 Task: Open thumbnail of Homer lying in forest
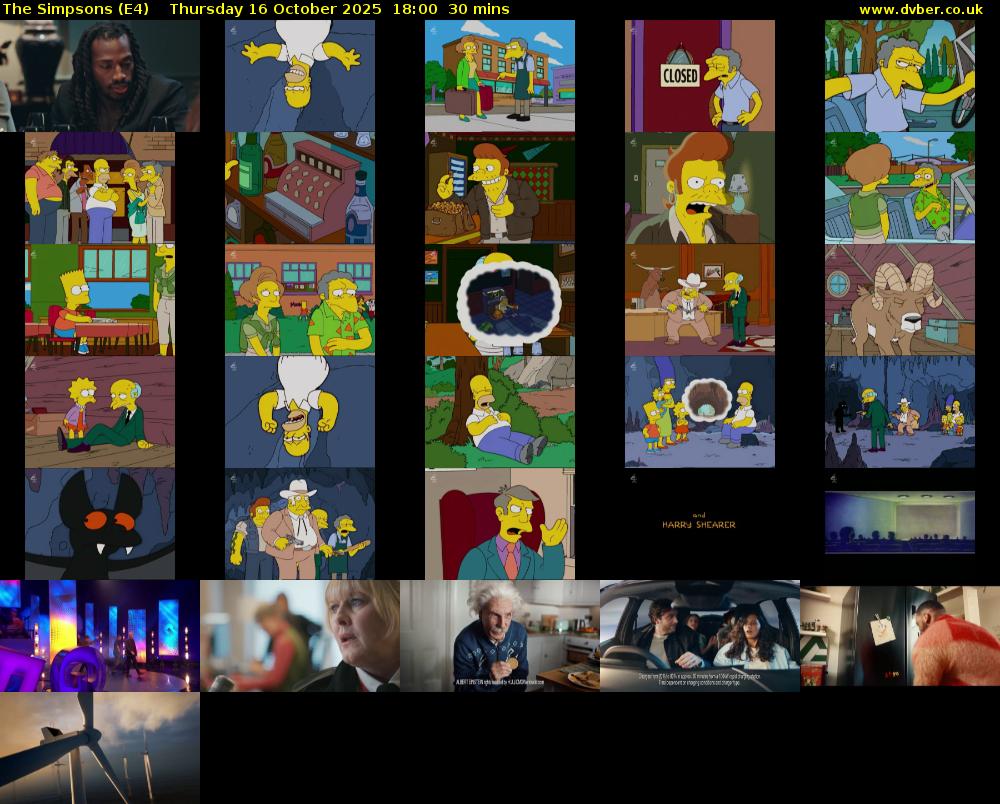(500, 412)
